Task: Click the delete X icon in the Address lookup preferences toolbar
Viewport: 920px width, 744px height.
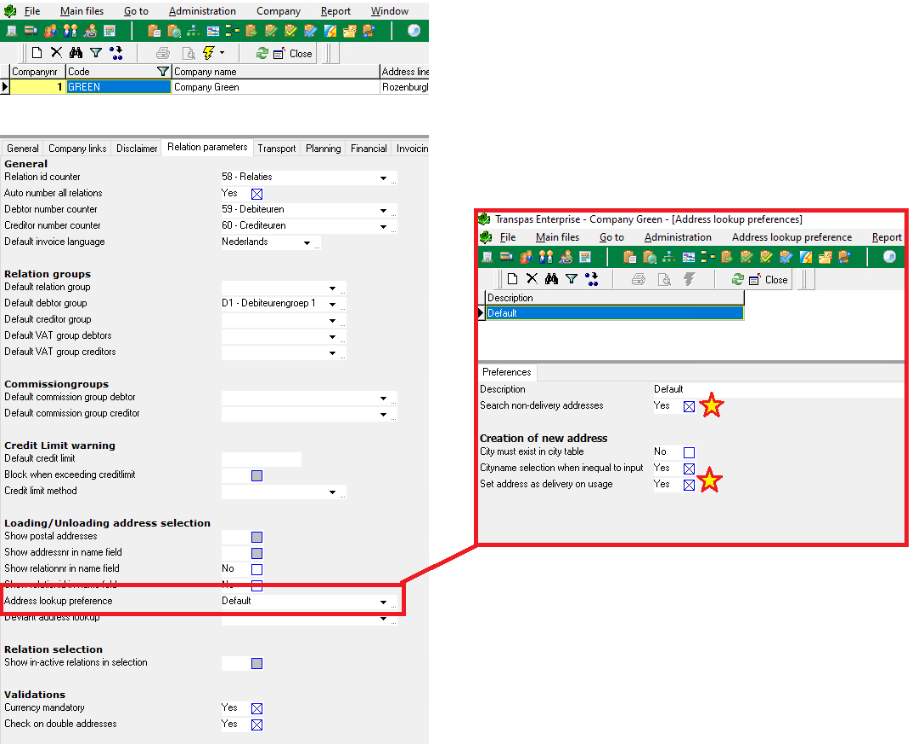Action: click(532, 279)
